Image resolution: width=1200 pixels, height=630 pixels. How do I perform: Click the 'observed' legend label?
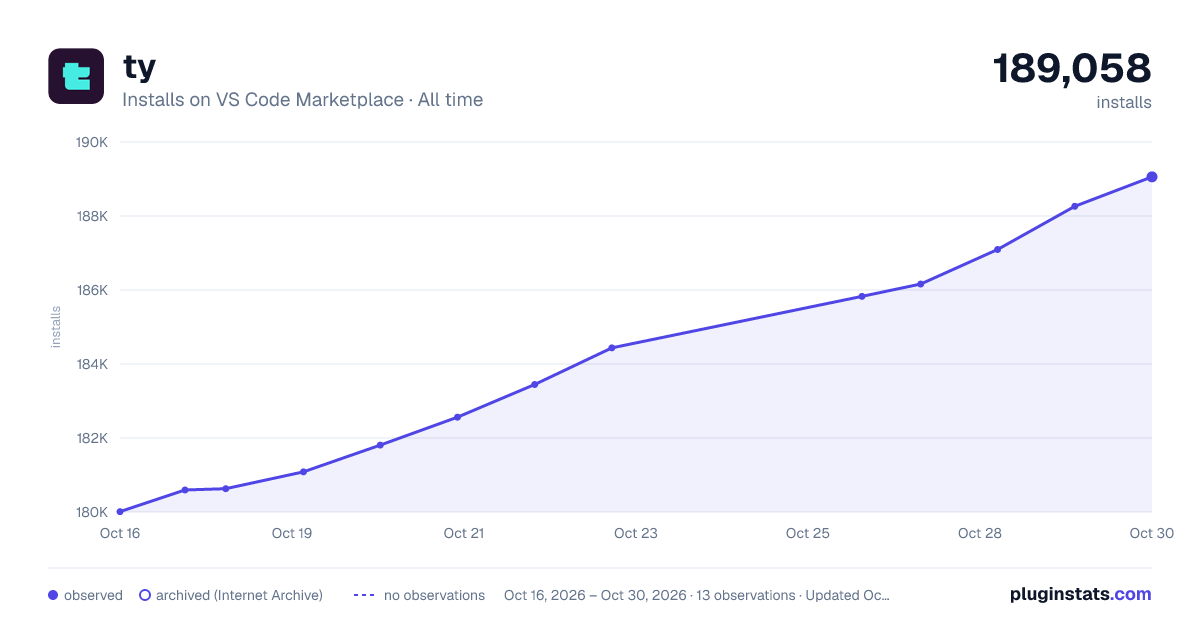(93, 595)
